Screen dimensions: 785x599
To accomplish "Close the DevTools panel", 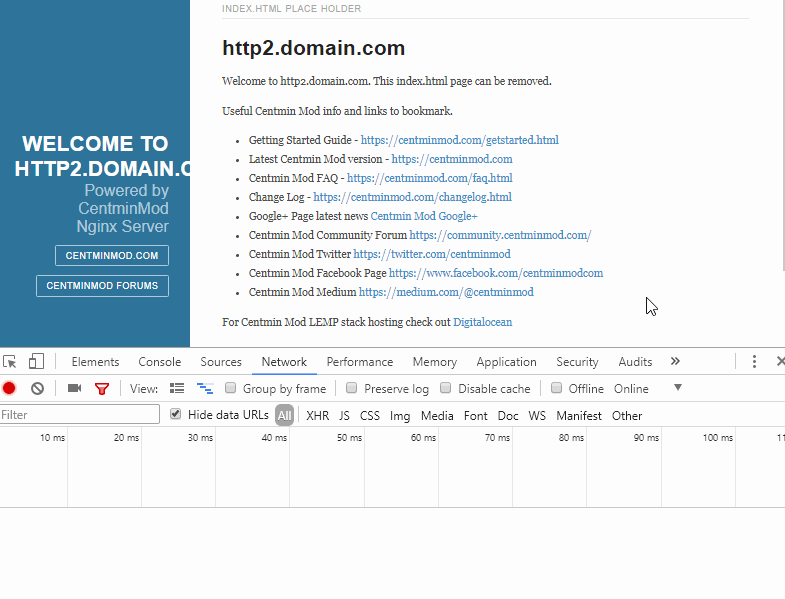I will (x=780, y=361).
